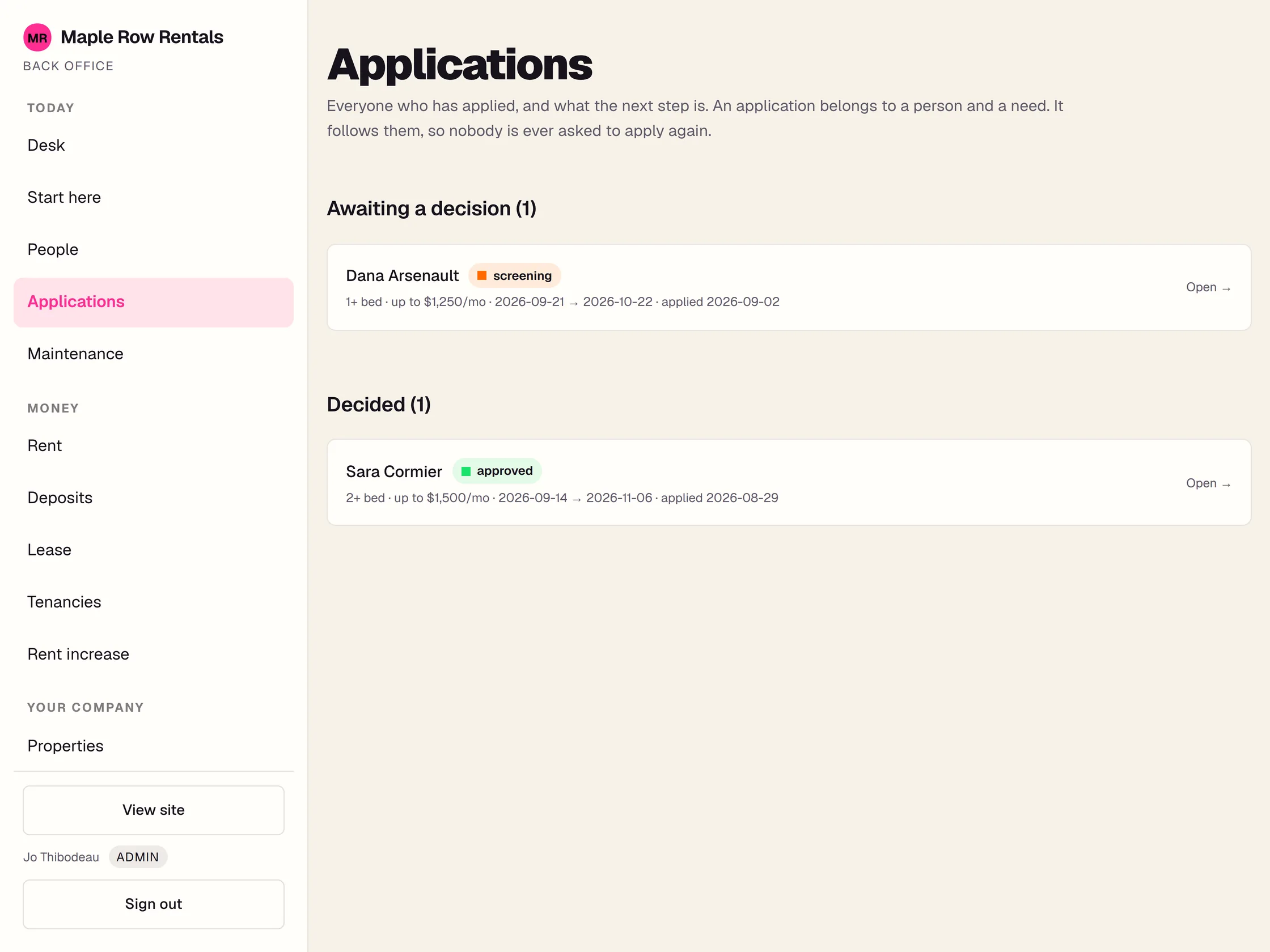1270x952 pixels.
Task: Go to Start here
Action: pyautogui.click(x=153, y=197)
